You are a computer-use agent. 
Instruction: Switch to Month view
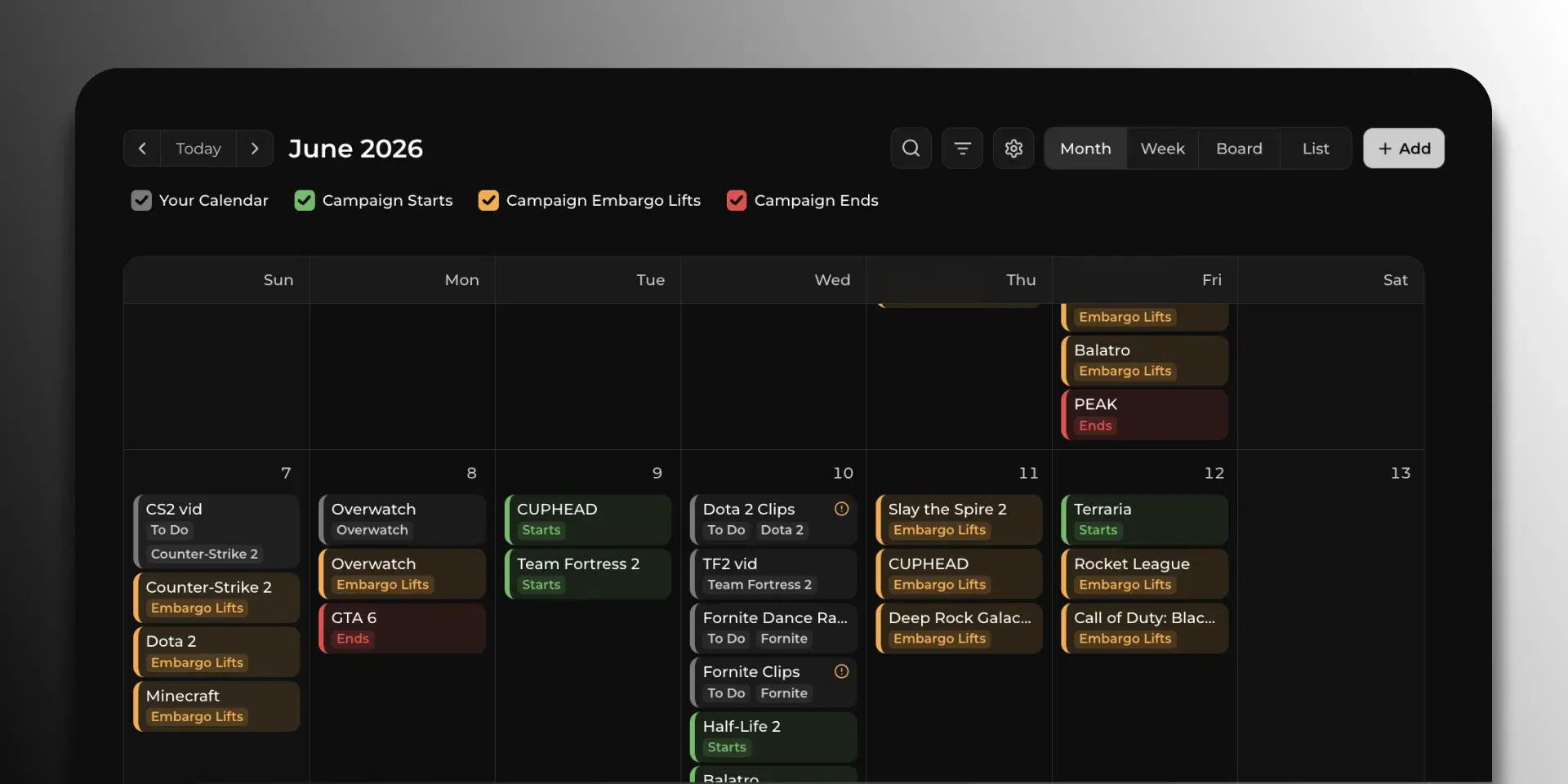(1085, 149)
